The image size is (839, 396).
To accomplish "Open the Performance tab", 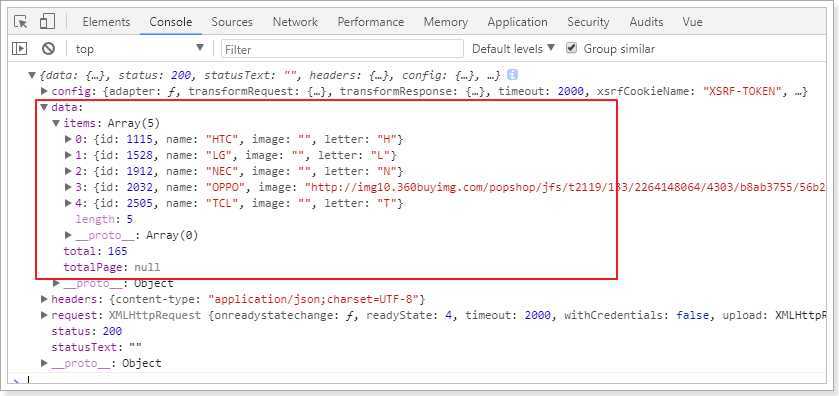I will (371, 22).
